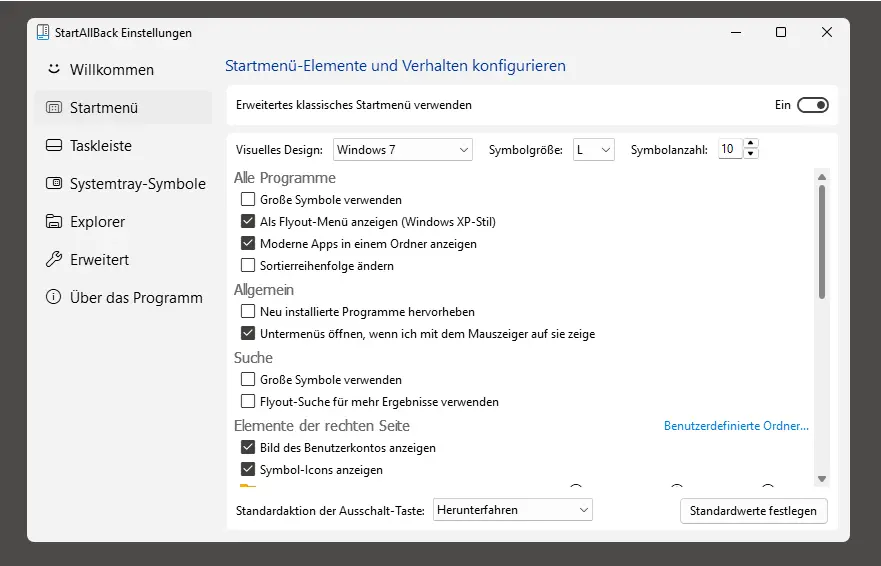Enable Große Symbole verwenden under Alle Programme
Screen dimensions: 881x566
[248, 200]
